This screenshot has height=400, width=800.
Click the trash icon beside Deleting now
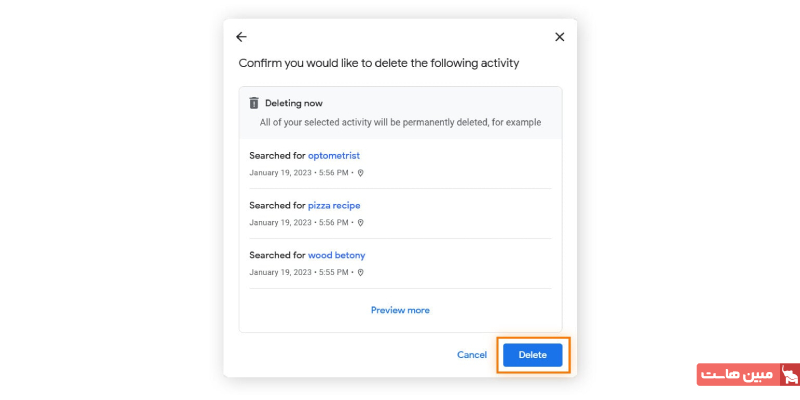[x=254, y=103]
